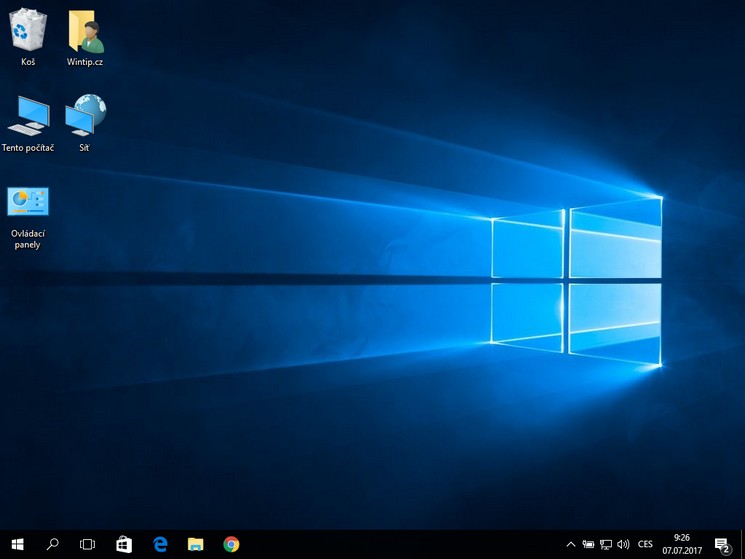
Task: Open network status tray icon
Action: [606, 544]
